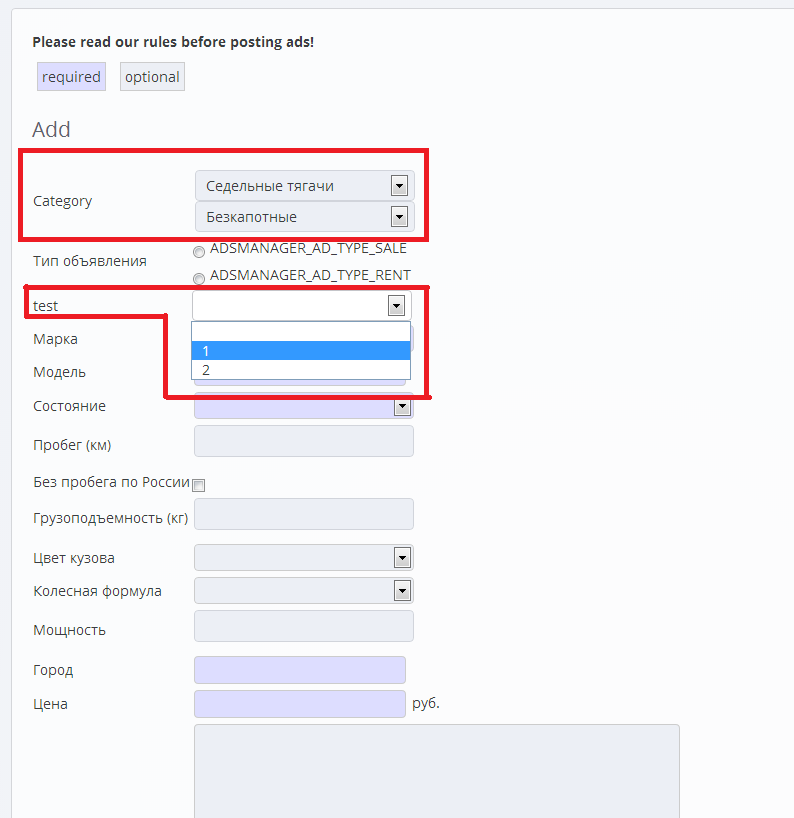The height and width of the screenshot is (818, 794).
Task: Open the Безкапотные subcategory dropdown
Action: [x=304, y=216]
